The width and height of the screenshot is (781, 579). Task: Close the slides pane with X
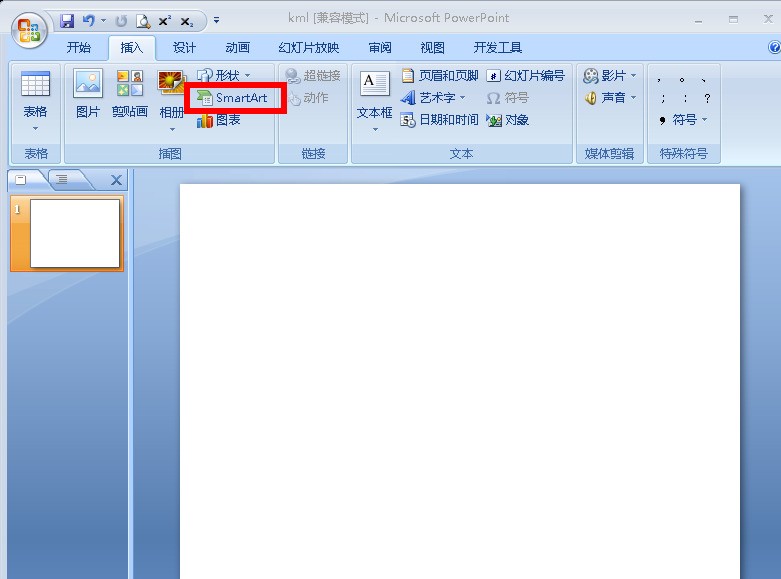(x=117, y=180)
